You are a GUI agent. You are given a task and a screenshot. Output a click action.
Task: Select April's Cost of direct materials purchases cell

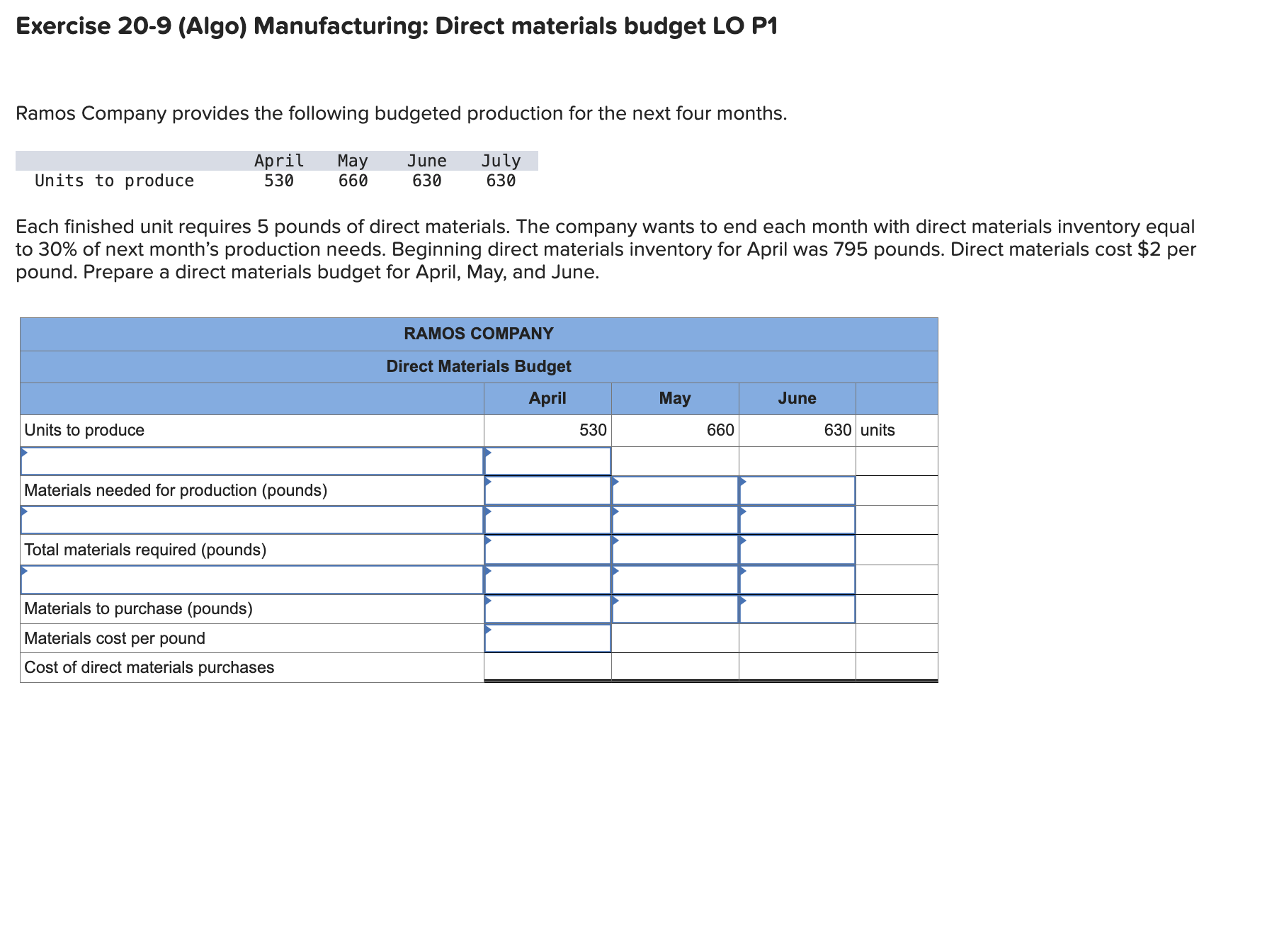(x=549, y=667)
